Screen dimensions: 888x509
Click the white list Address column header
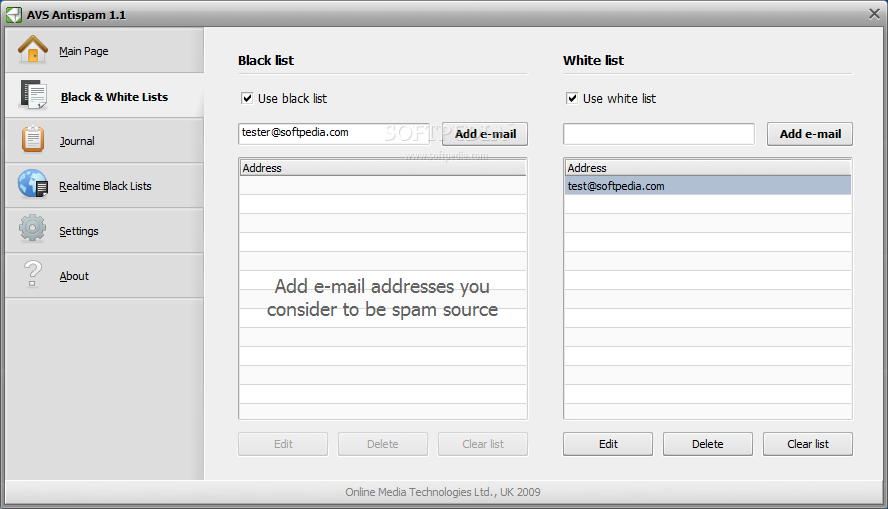708,168
